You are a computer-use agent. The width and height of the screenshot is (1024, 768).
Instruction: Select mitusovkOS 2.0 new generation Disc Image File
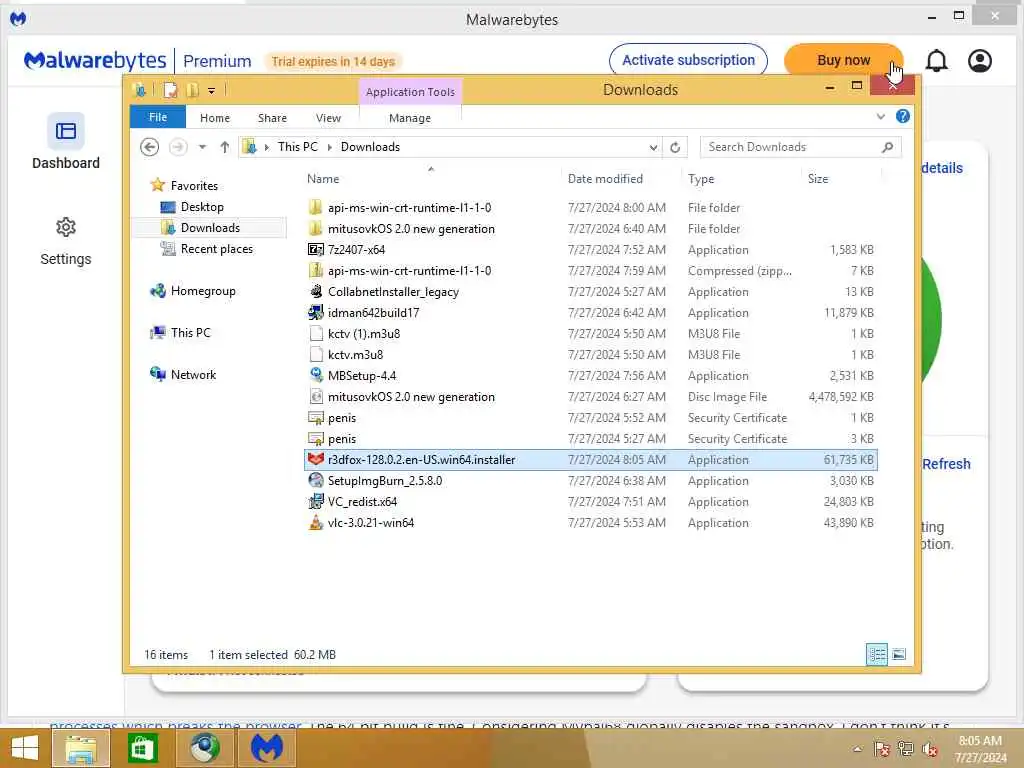[x=590, y=396]
